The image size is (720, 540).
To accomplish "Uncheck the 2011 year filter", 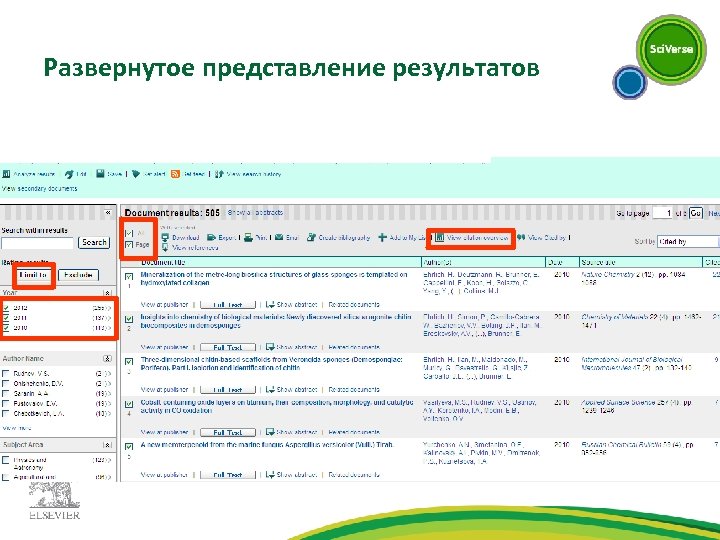I will (6, 318).
